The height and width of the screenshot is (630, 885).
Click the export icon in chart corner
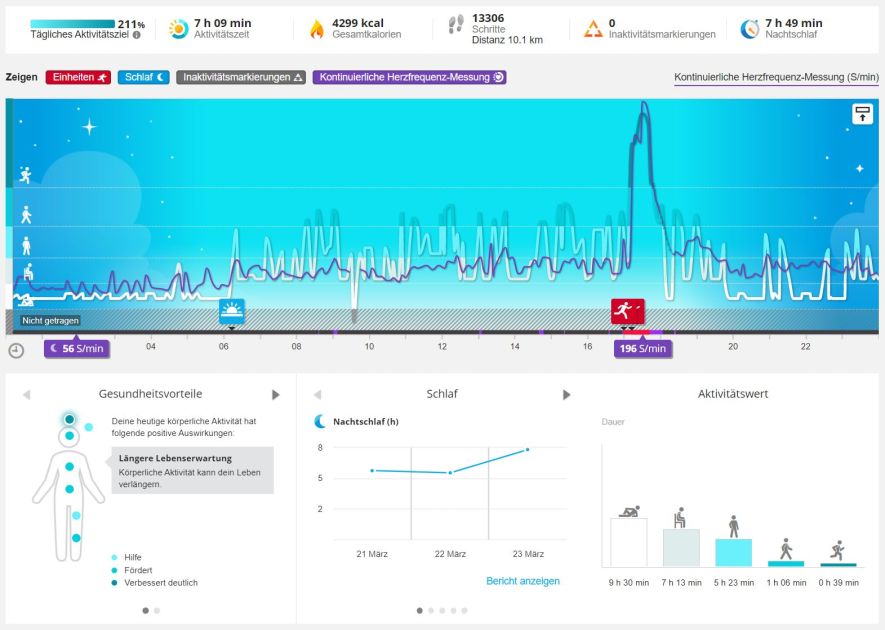[x=862, y=114]
